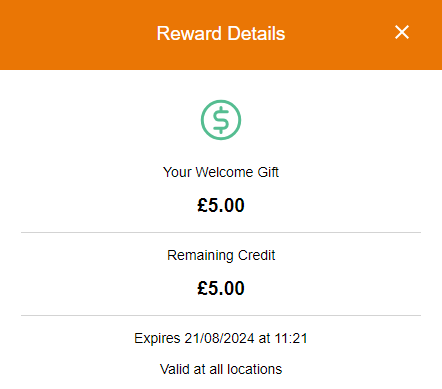Click the £5.00 remaining credit amount

pyautogui.click(x=221, y=288)
